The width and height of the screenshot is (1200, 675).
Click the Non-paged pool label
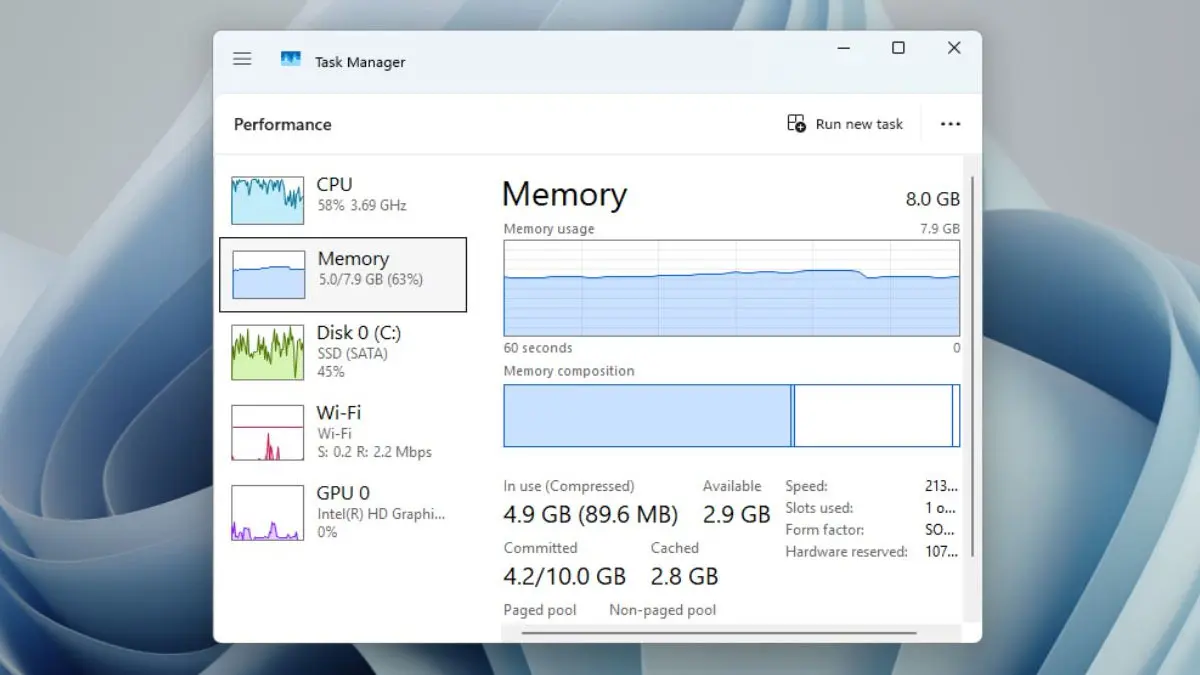pos(663,610)
